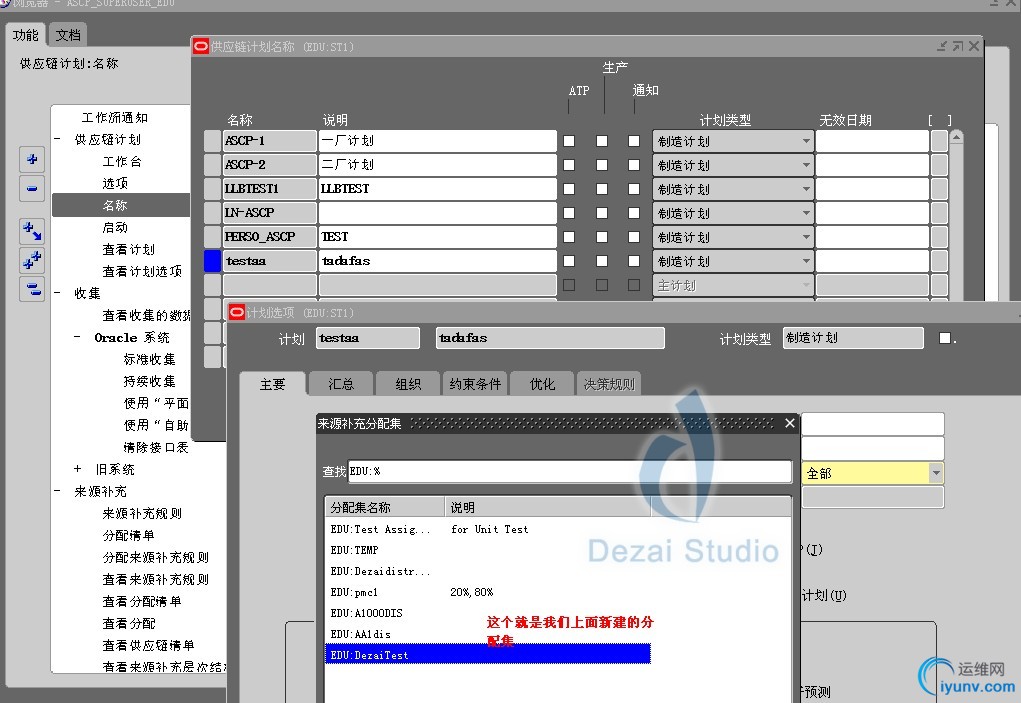Toggle 通知 checkbox for testaa row
The width and height of the screenshot is (1021, 703).
[x=634, y=261]
